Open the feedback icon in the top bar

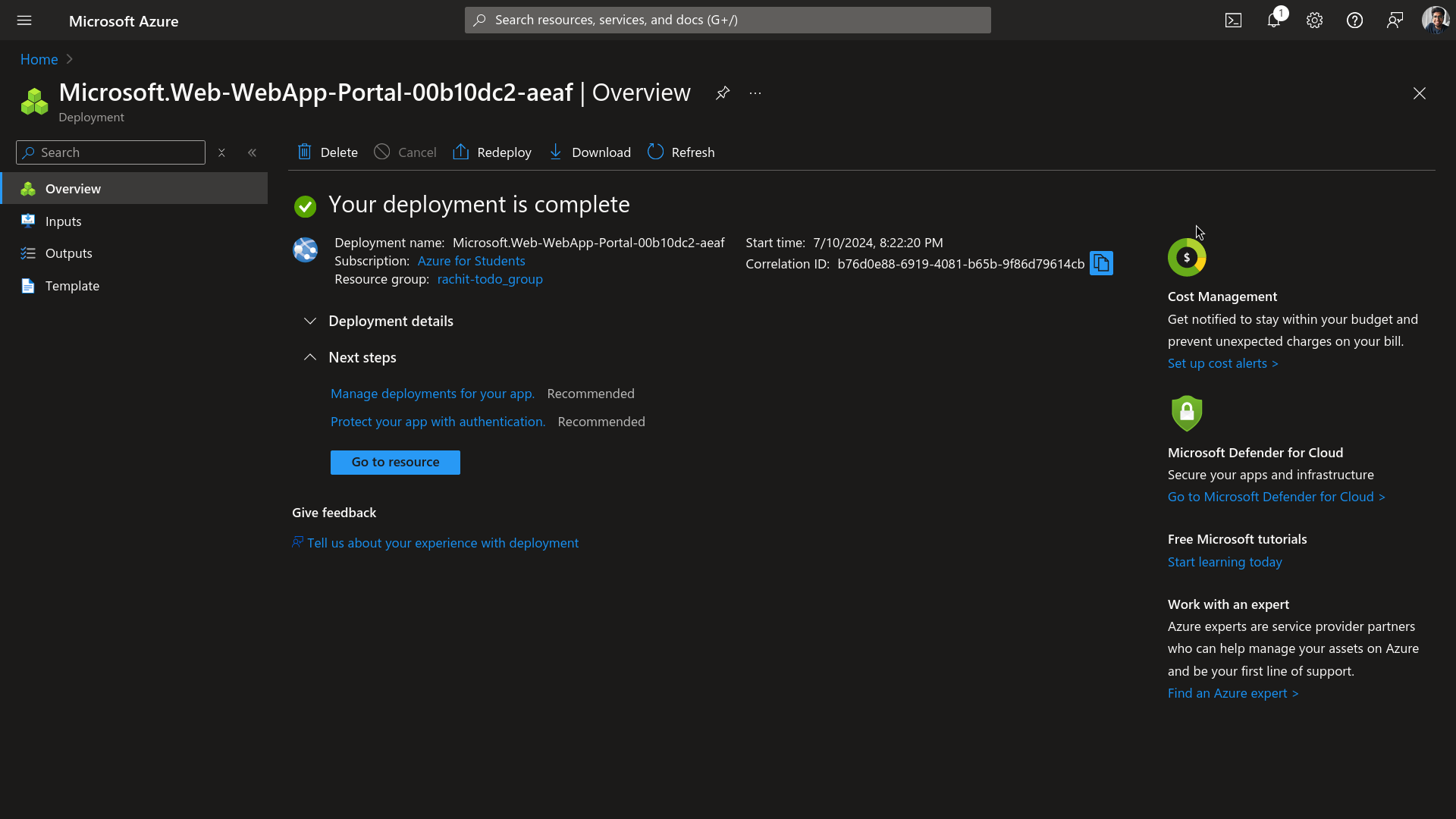click(x=1395, y=20)
